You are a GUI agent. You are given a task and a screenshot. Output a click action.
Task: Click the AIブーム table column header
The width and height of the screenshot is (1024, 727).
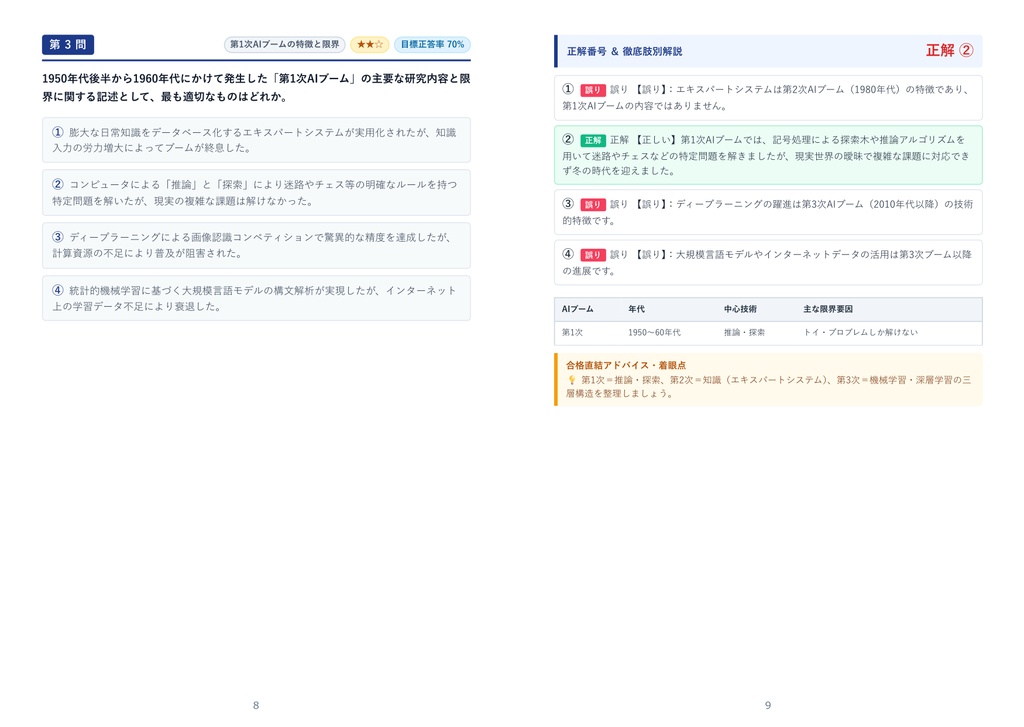click(x=577, y=309)
